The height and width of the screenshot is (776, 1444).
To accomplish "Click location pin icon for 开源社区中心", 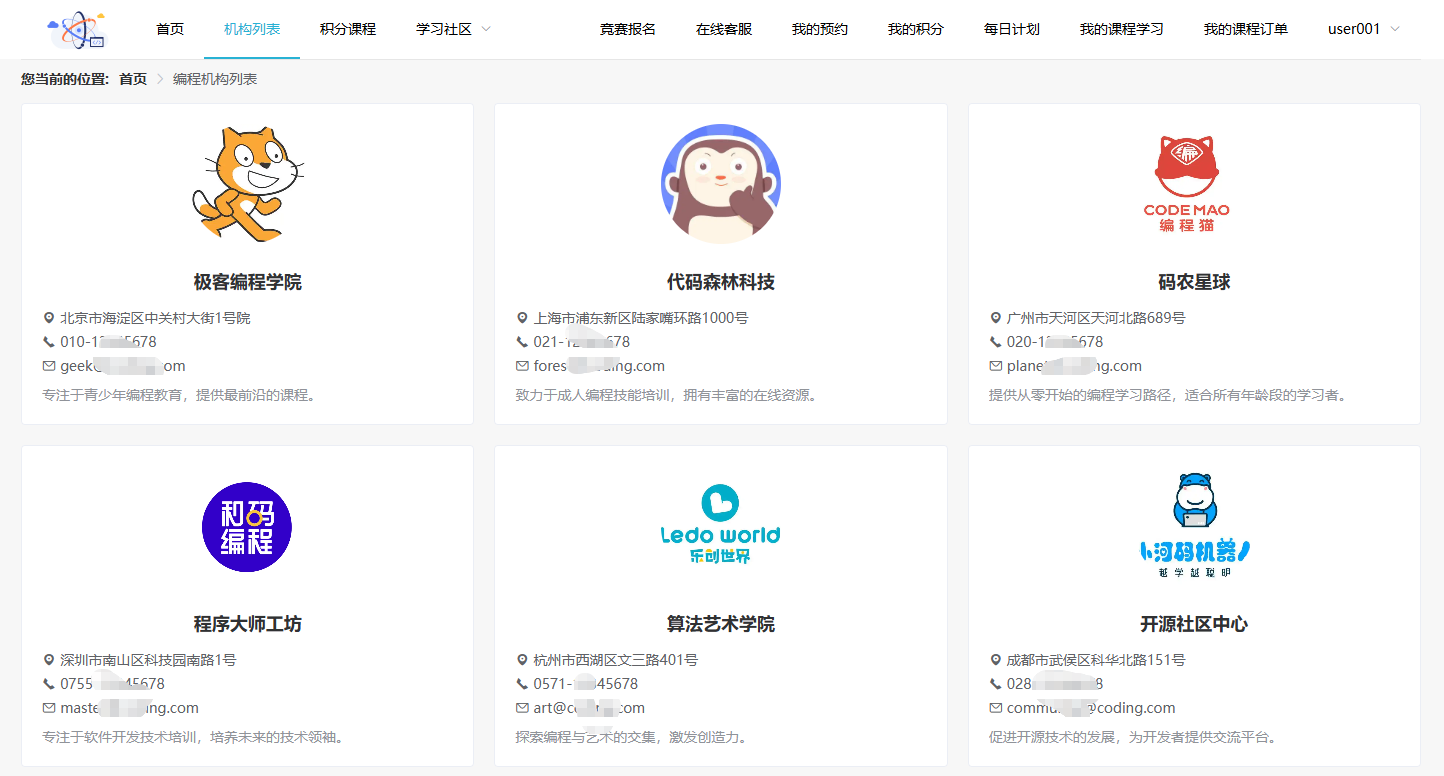I will [996, 660].
